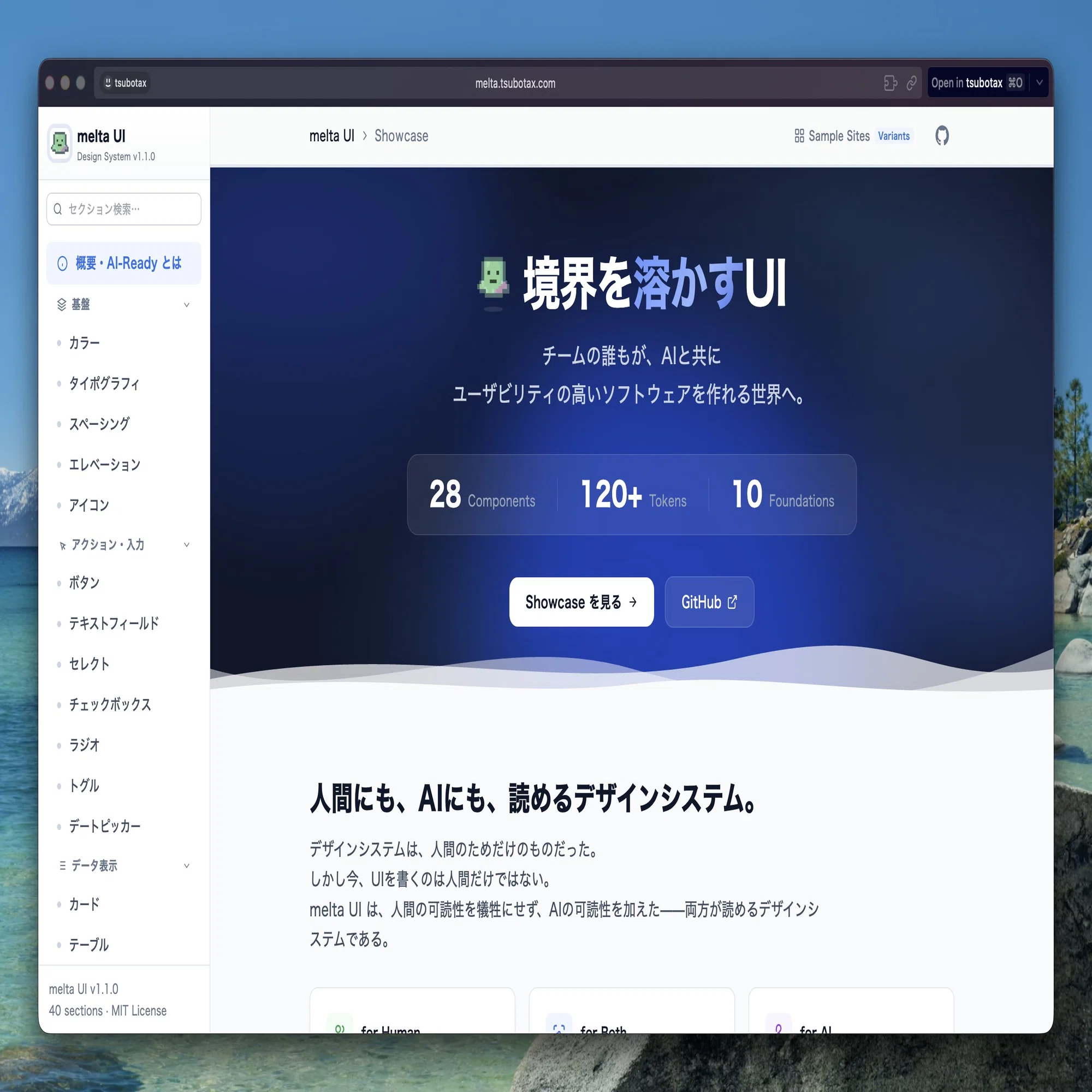This screenshot has height=1092, width=1092.
Task: Click the Sample Sites grid icon
Action: click(799, 135)
